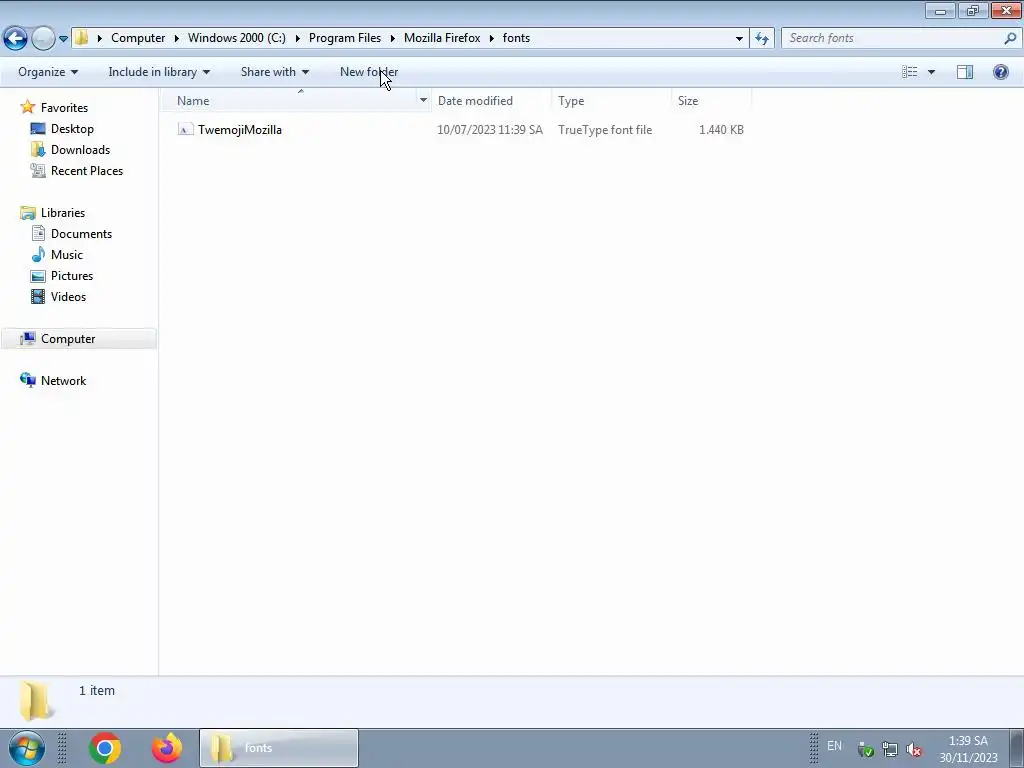Image resolution: width=1024 pixels, height=768 pixels.
Task: Open the recent locations history dropdown
Action: 63,39
